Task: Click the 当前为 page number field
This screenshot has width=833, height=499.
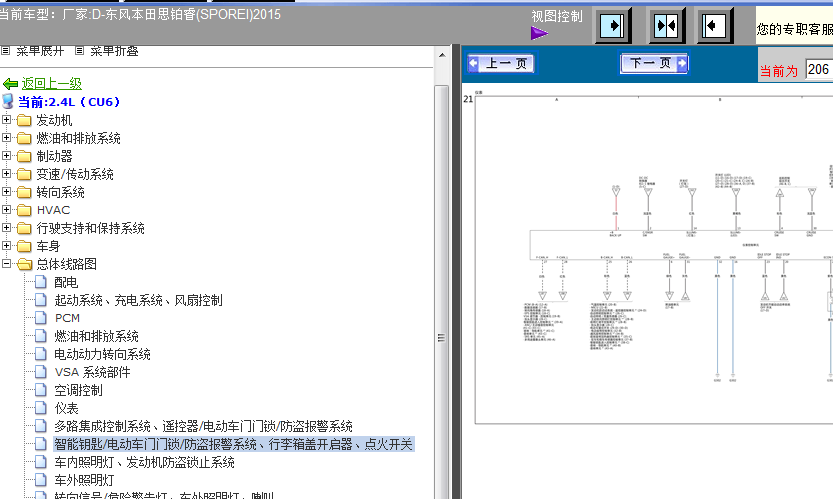Action: point(819,70)
